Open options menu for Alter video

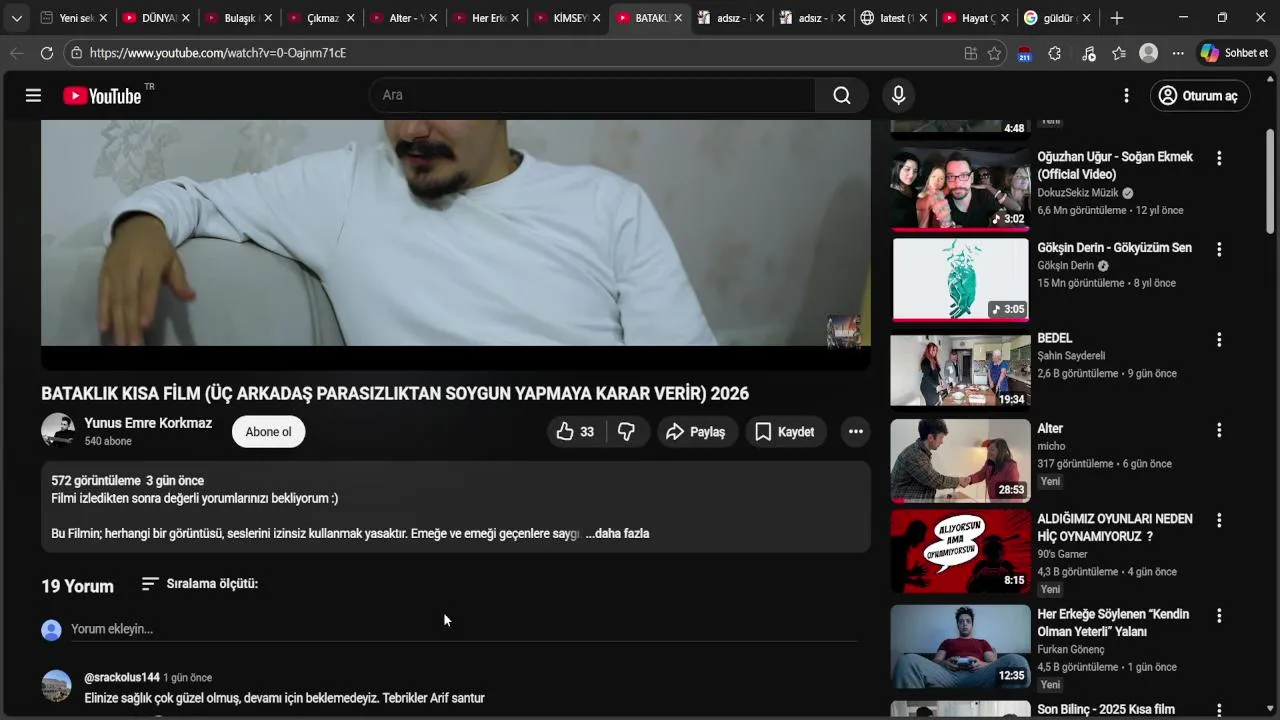(1218, 430)
